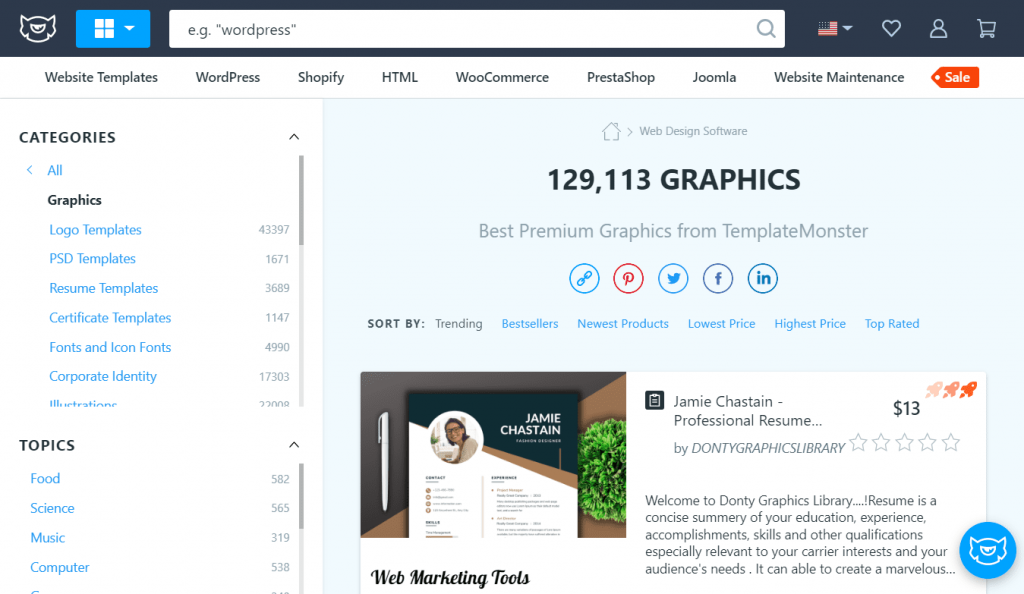Share on LinkedIn
Screen dimensions: 1024x594
(x=763, y=279)
